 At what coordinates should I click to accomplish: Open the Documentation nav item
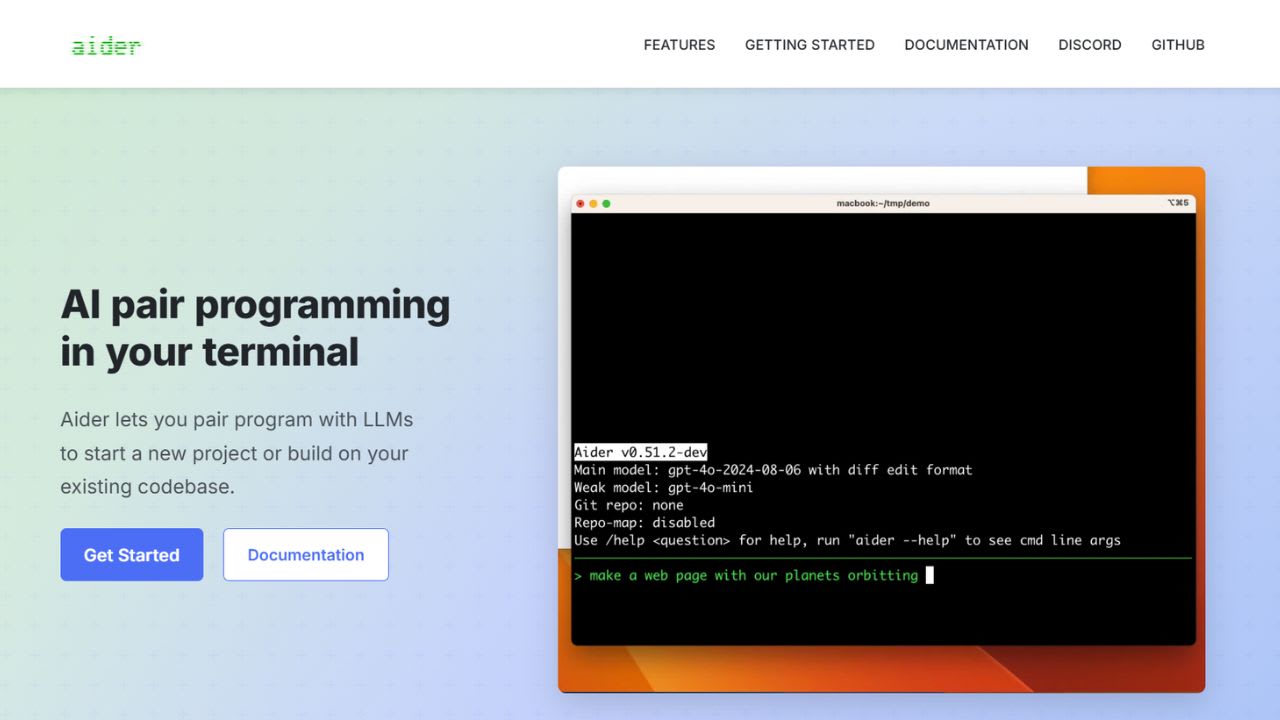(x=966, y=45)
